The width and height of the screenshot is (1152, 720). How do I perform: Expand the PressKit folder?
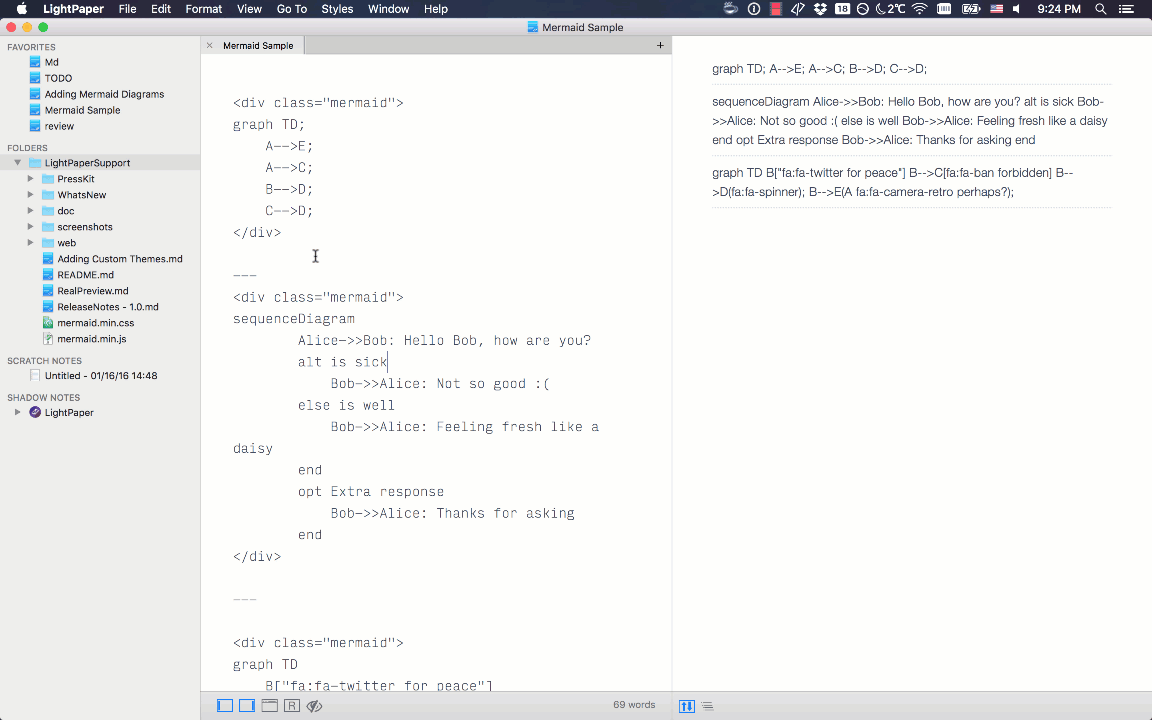click(x=30, y=179)
